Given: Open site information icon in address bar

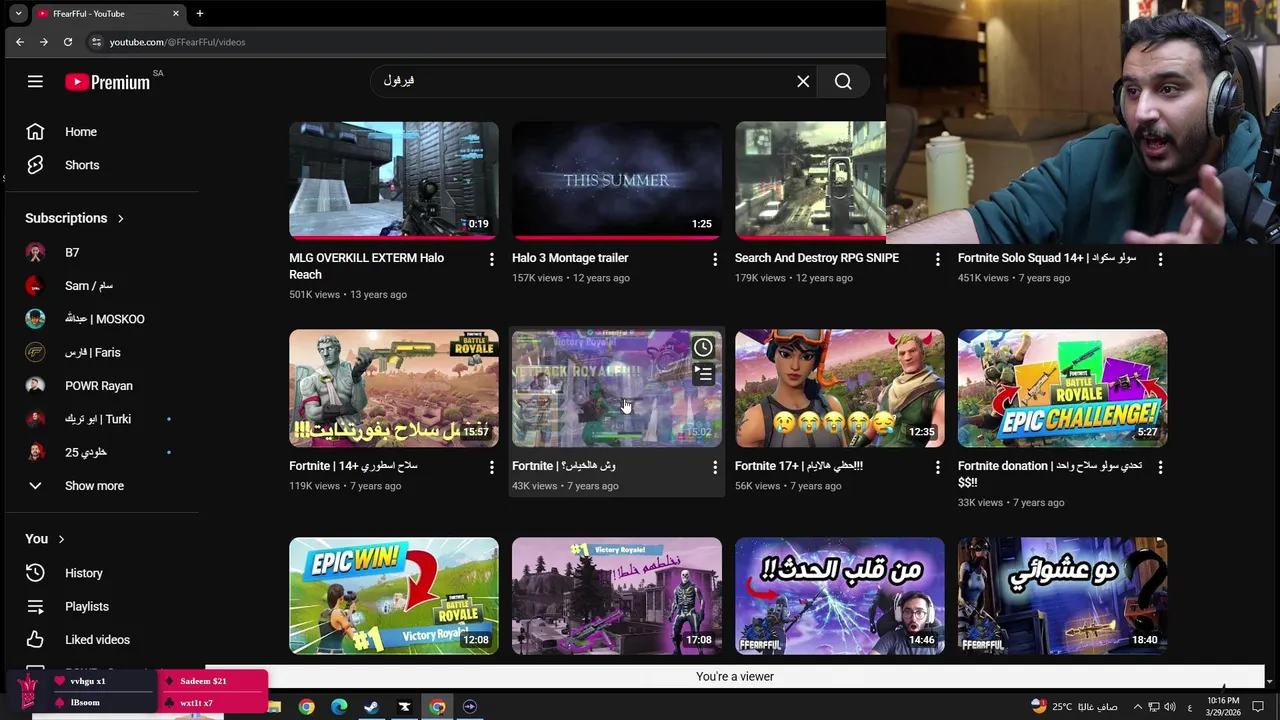Looking at the screenshot, I should pos(96,42).
